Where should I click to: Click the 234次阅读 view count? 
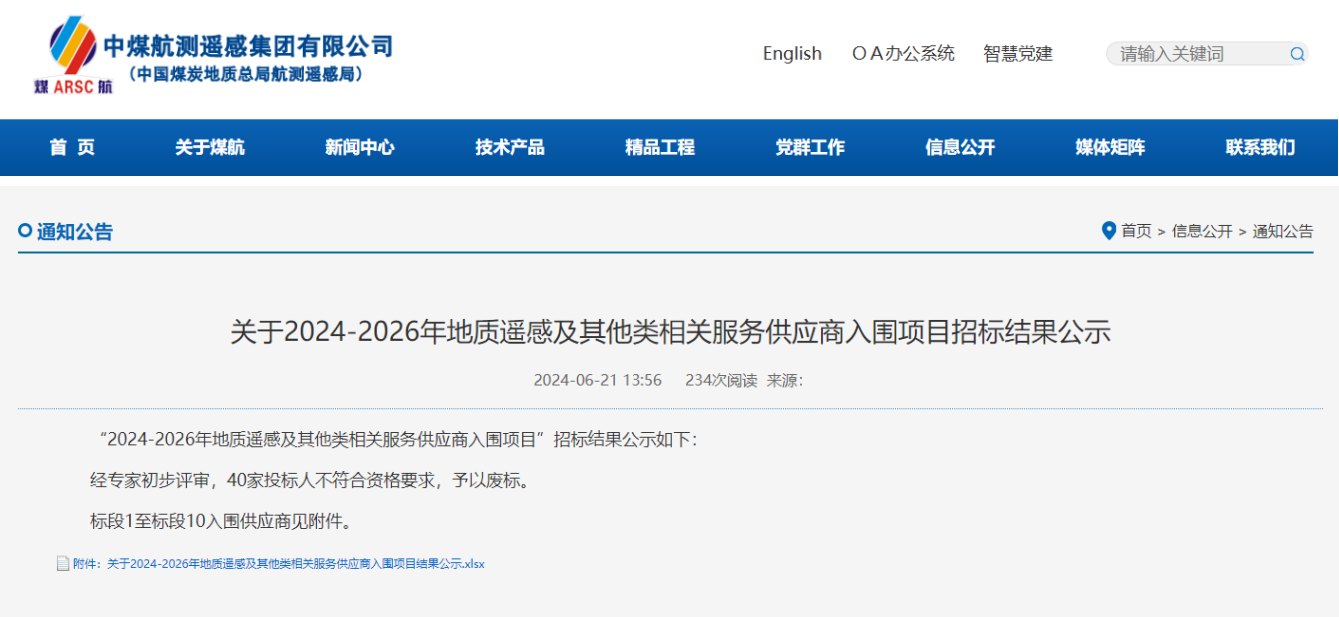coord(721,380)
